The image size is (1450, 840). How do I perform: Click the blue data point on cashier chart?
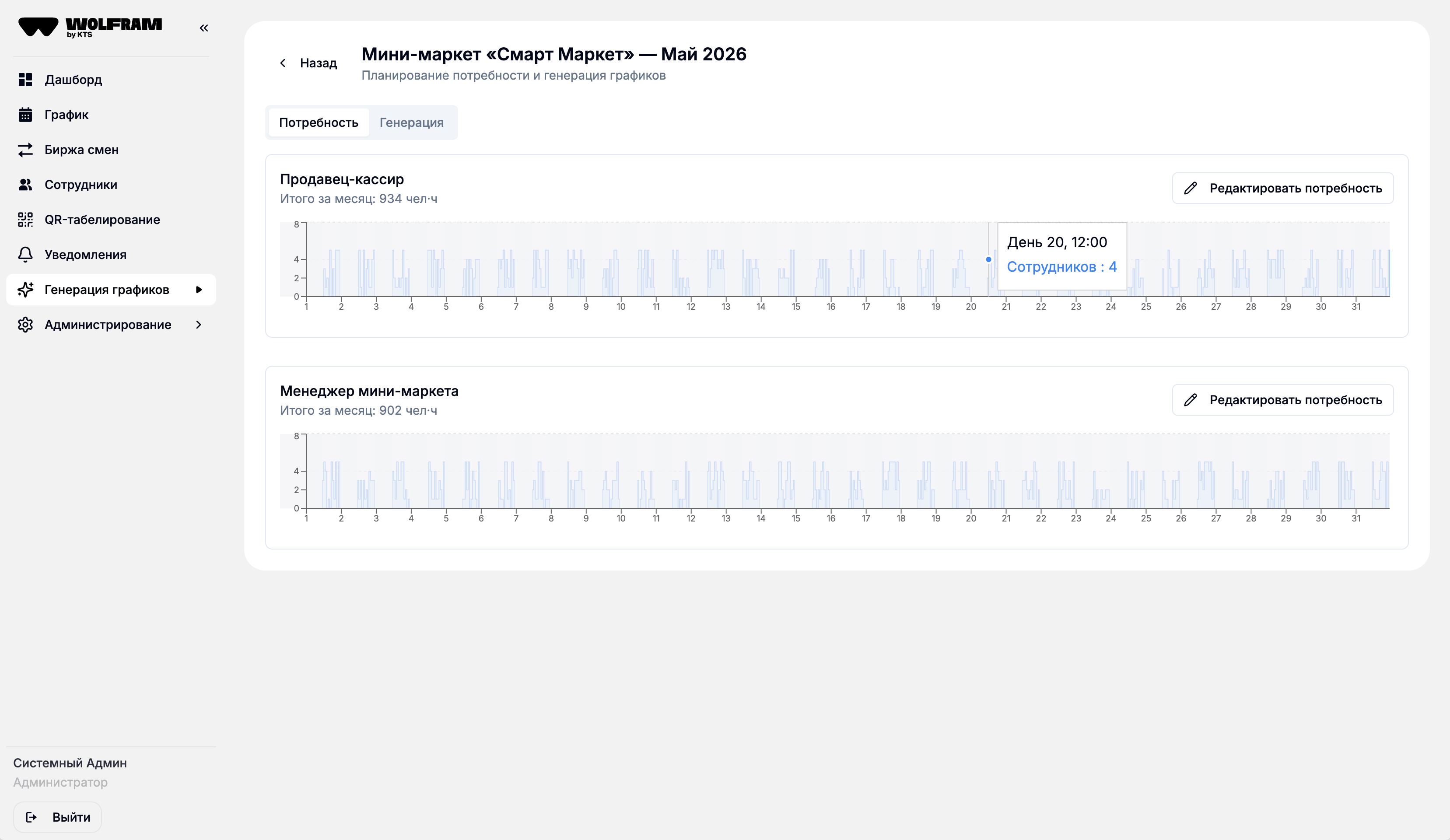point(988,259)
